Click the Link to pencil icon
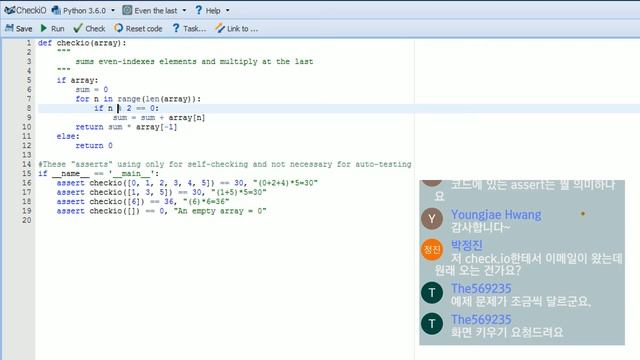The width and height of the screenshot is (640, 360). click(x=220, y=28)
